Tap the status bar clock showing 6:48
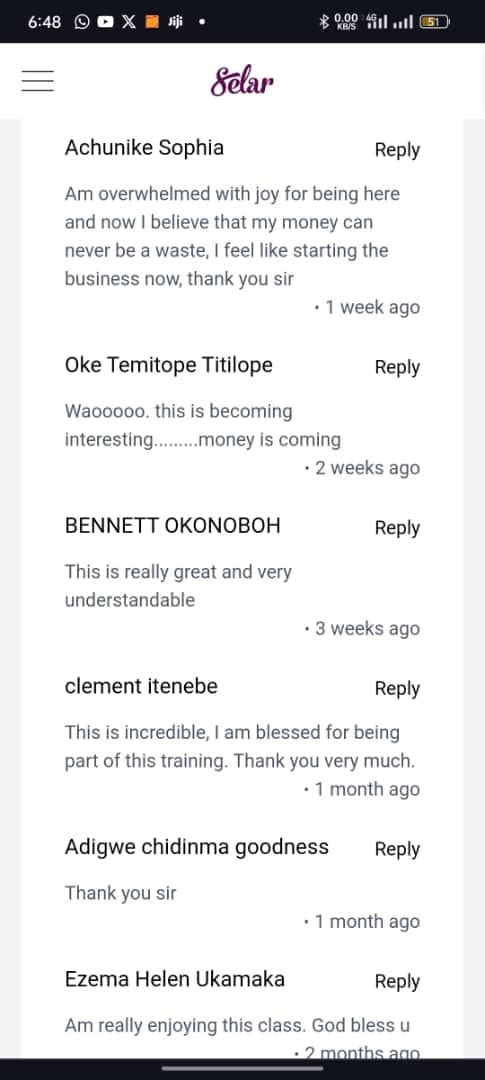485x1080 pixels. coord(44,22)
